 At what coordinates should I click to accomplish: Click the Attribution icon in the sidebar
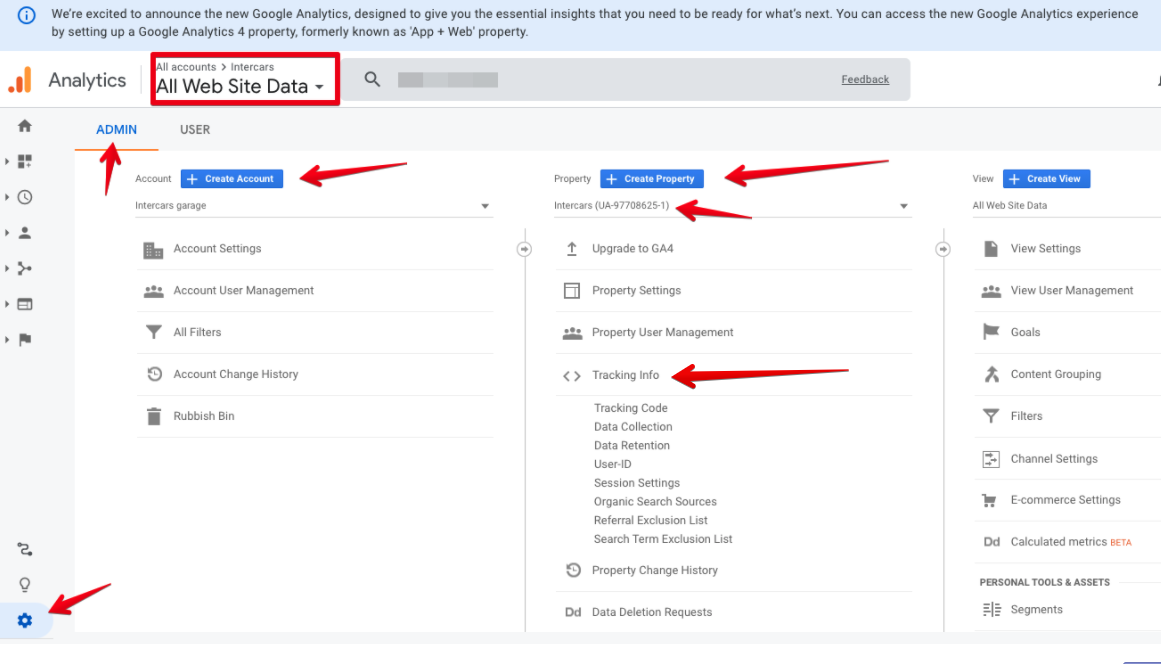(25, 549)
